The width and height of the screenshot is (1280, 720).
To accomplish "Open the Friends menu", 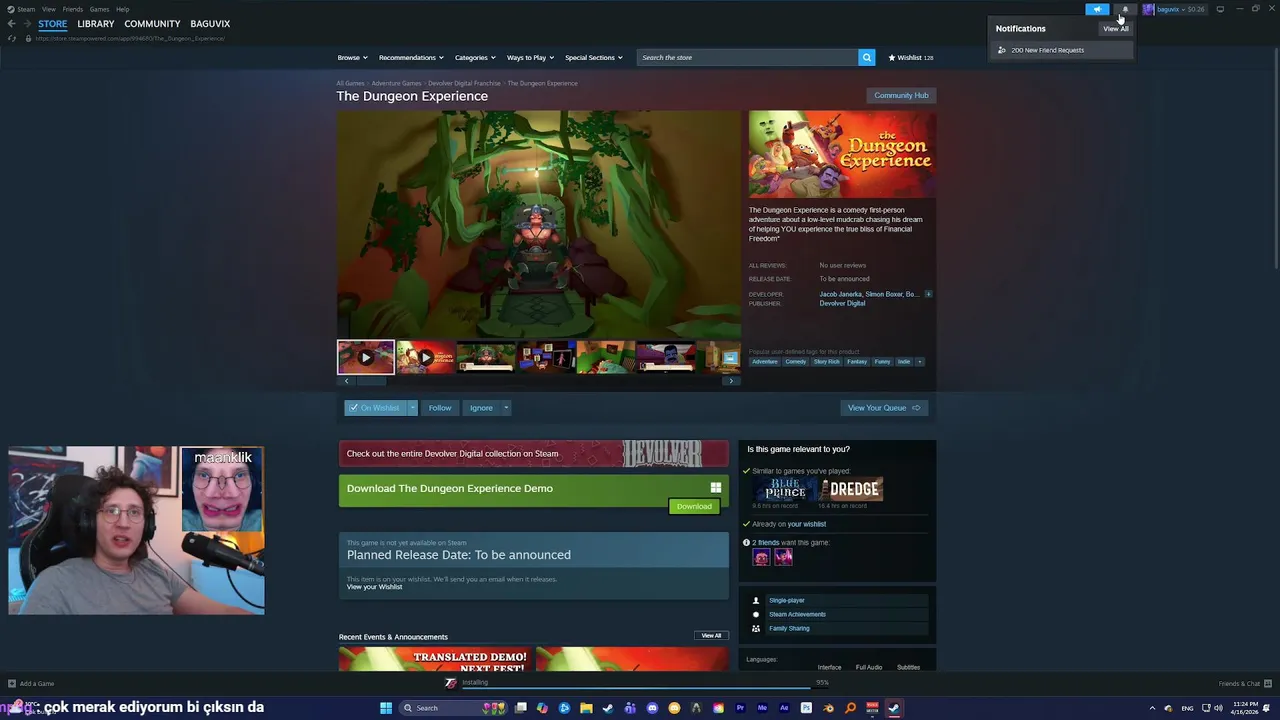I will click(x=73, y=9).
